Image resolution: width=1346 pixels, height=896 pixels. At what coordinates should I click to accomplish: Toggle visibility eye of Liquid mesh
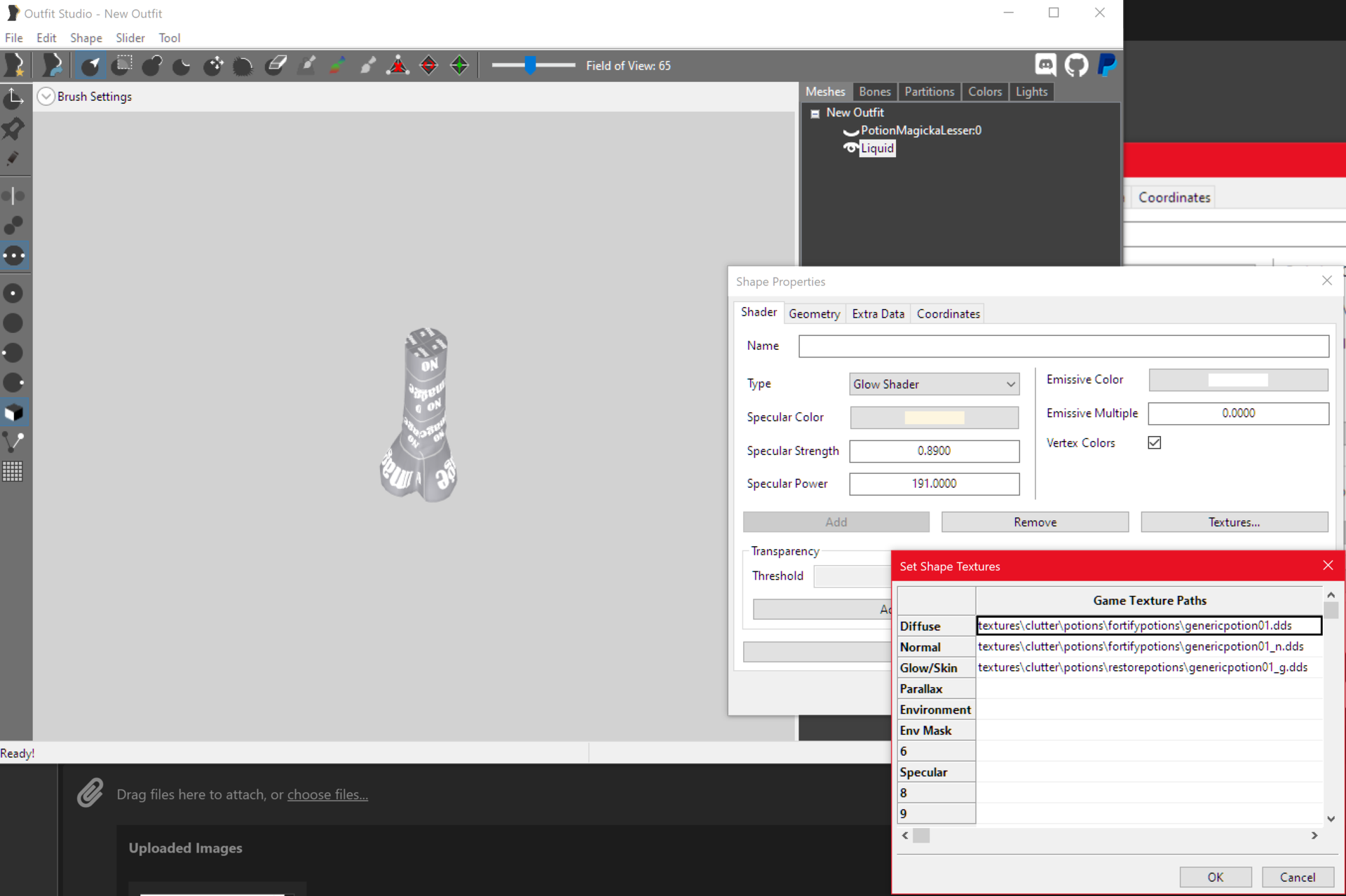point(850,148)
